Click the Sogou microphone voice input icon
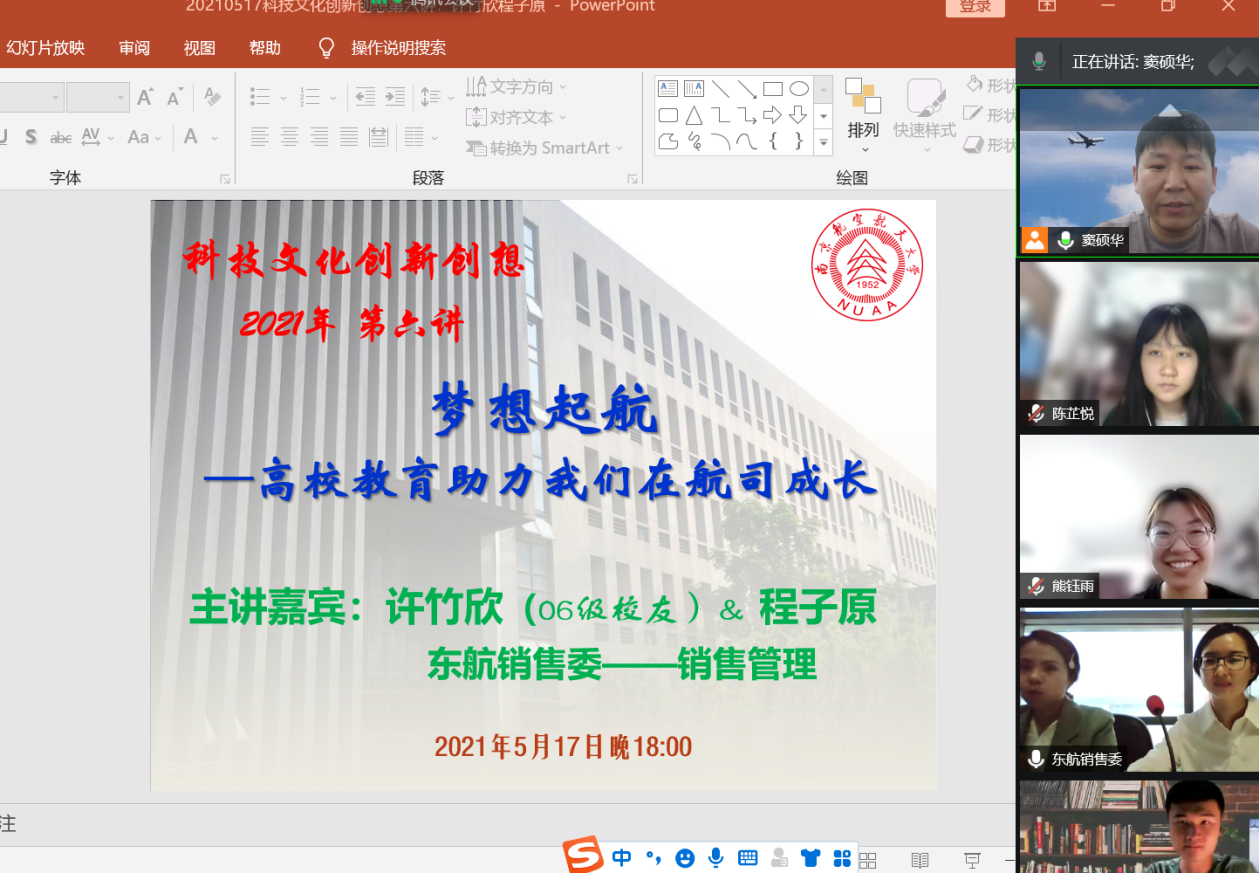The image size is (1259, 873). (715, 857)
